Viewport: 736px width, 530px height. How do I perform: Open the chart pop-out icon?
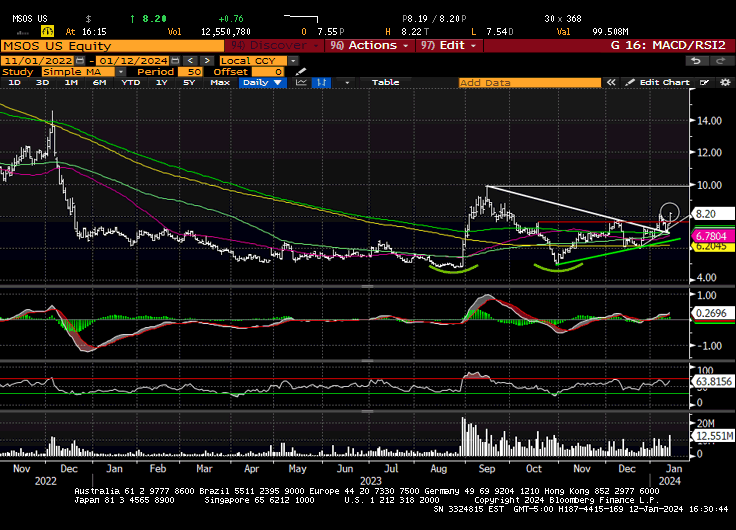point(705,83)
